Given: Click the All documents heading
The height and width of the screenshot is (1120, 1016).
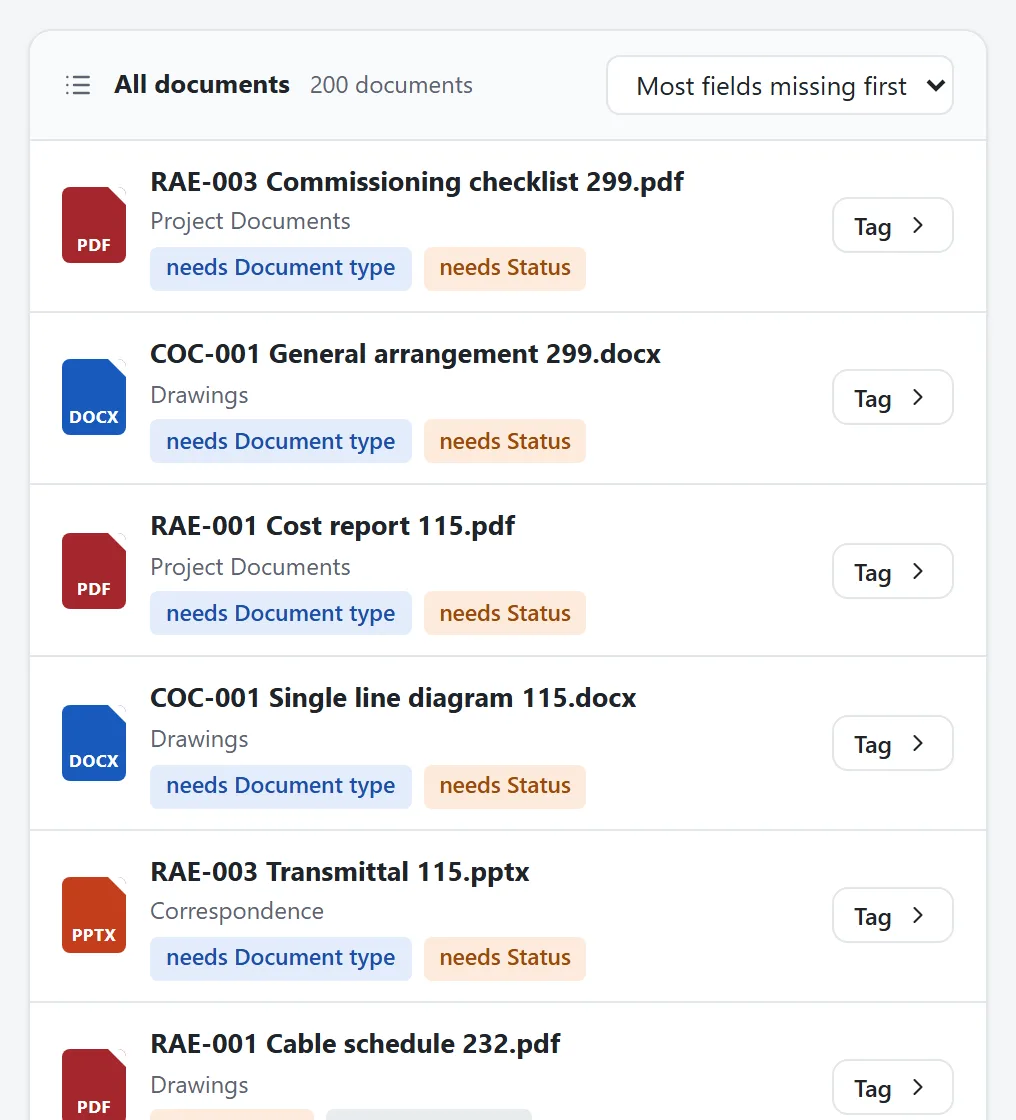Looking at the screenshot, I should coord(201,84).
